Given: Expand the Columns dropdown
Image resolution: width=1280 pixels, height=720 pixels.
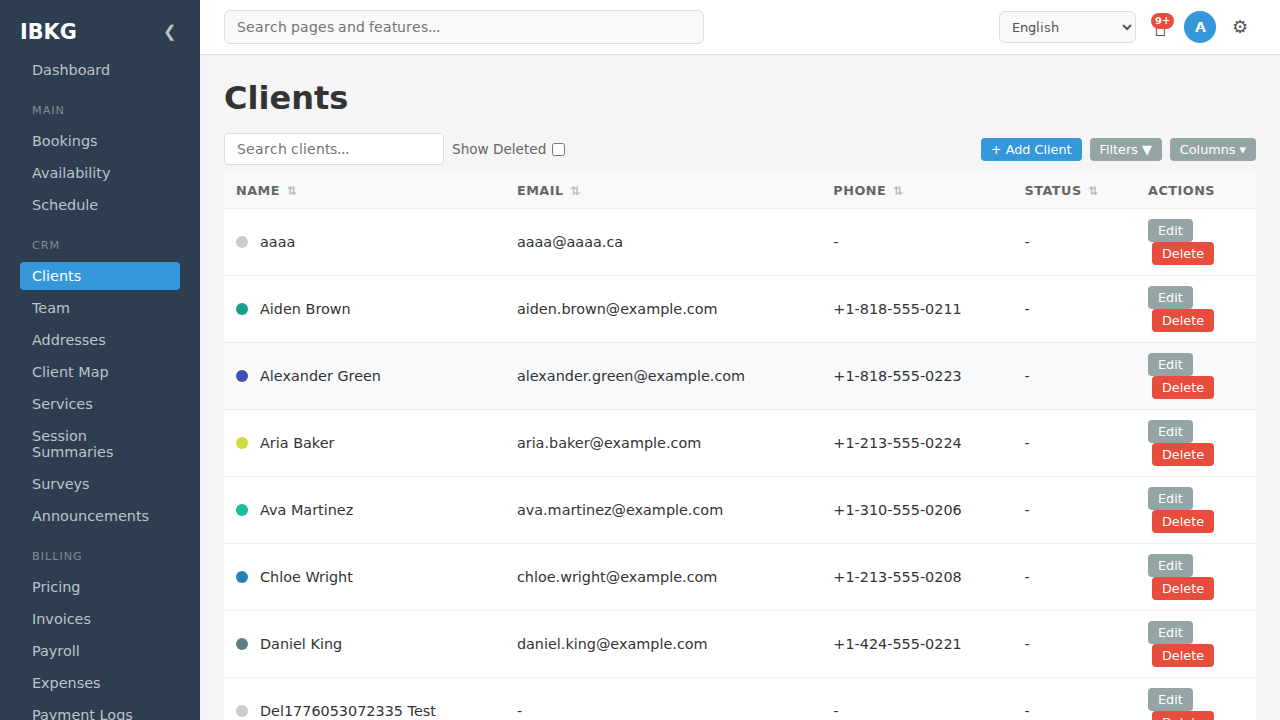Looking at the screenshot, I should pos(1213,149).
